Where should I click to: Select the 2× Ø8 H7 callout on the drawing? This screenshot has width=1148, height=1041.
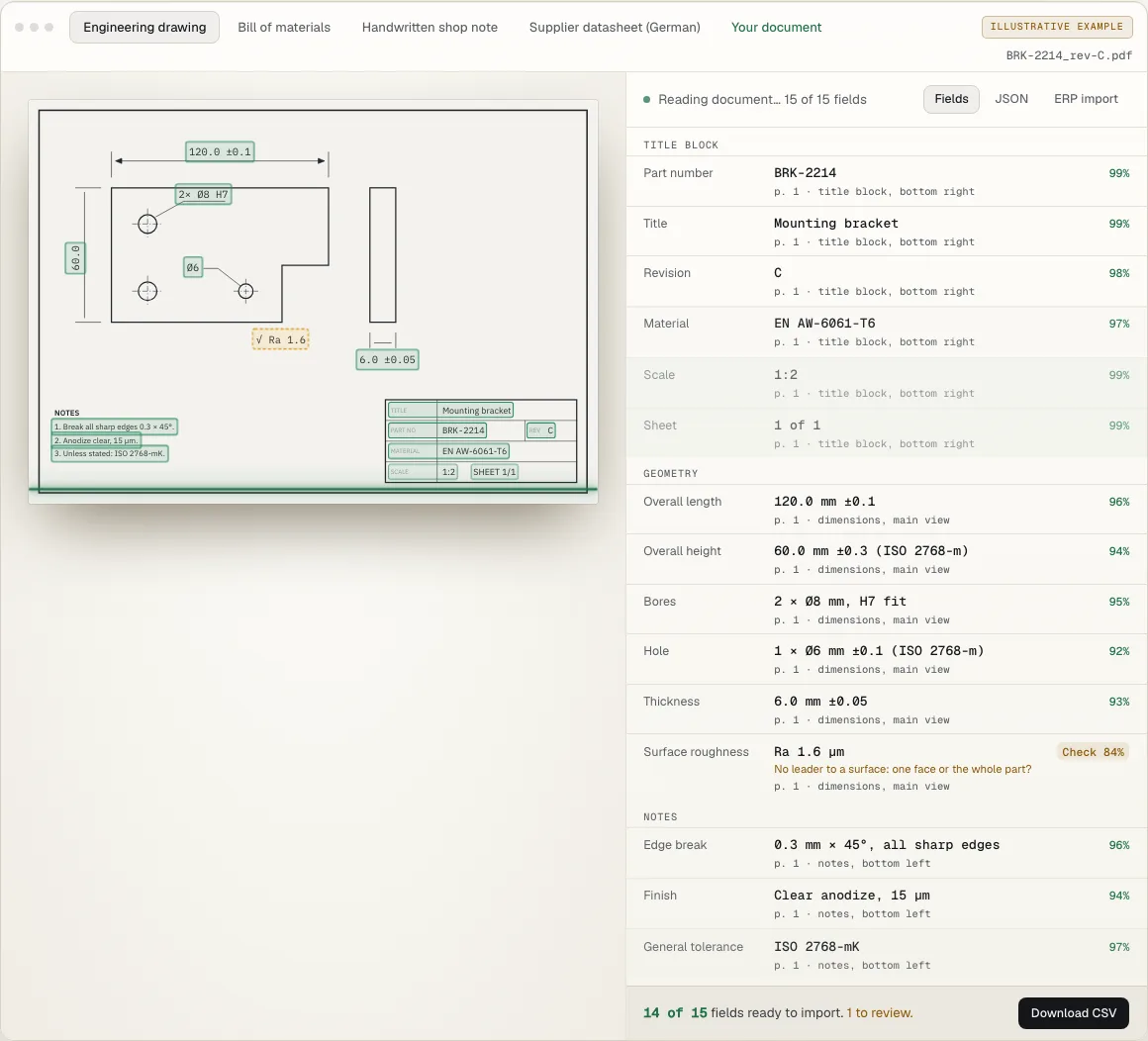tap(204, 194)
